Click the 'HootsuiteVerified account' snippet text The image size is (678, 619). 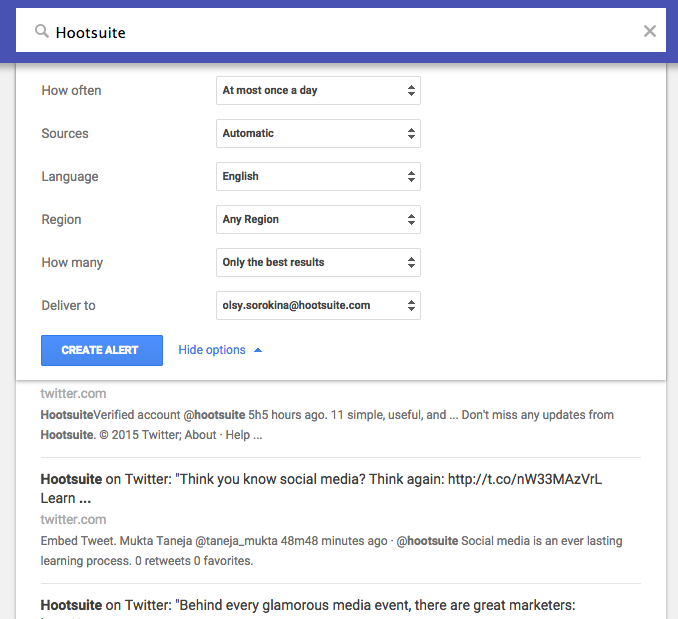tap(327, 424)
